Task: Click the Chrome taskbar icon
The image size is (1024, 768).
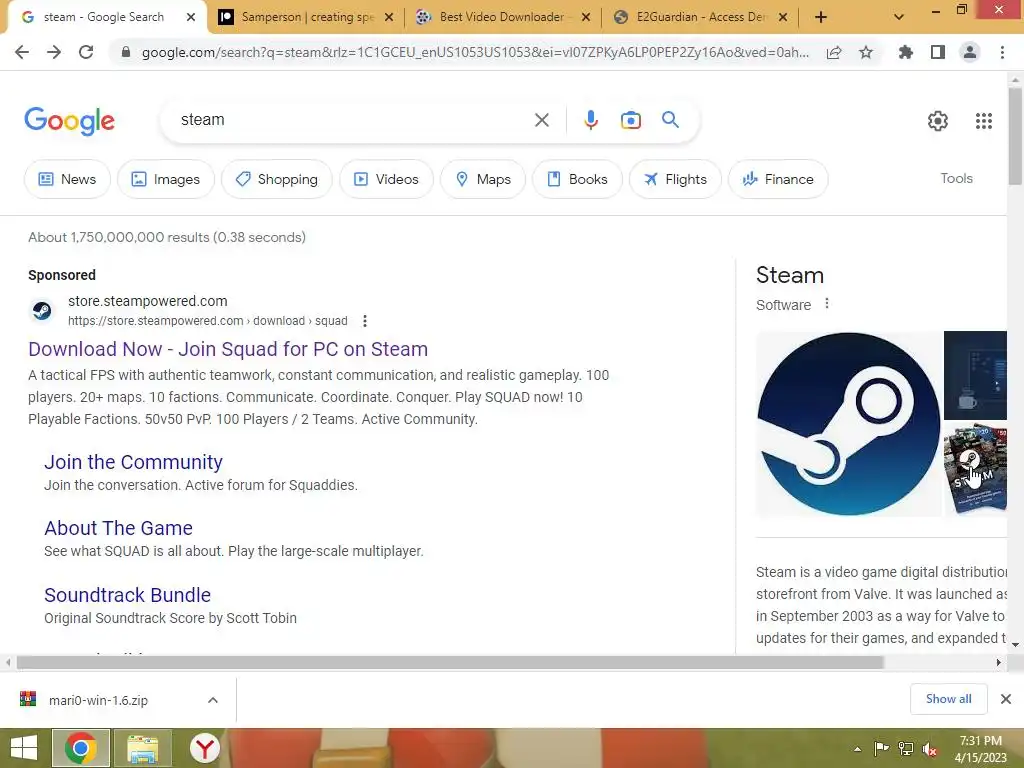Action: [81, 748]
